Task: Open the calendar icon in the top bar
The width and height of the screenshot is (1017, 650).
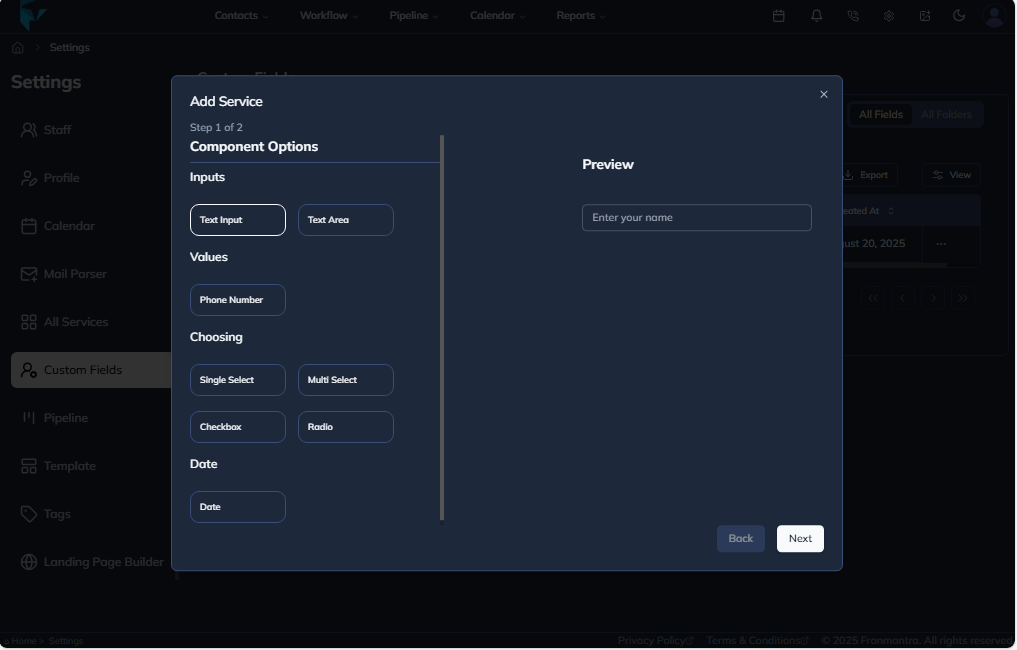Action: tap(779, 15)
